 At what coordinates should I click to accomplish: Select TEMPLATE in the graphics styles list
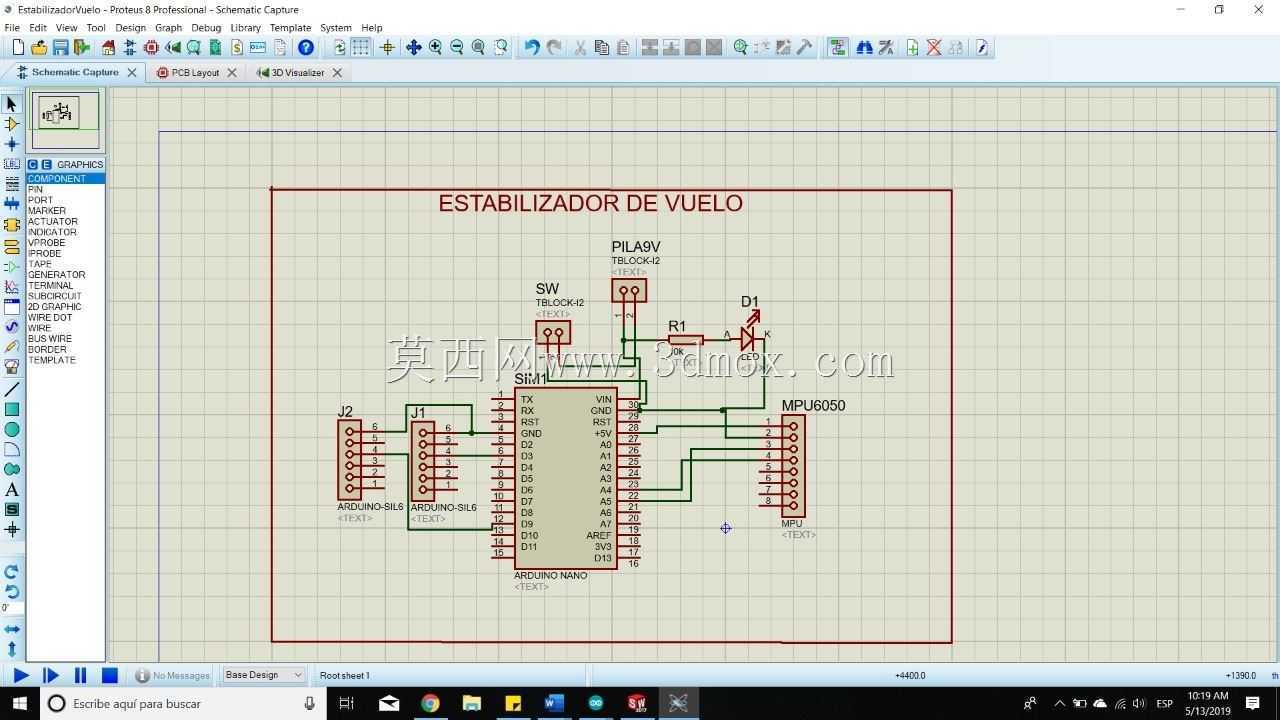coord(65,360)
